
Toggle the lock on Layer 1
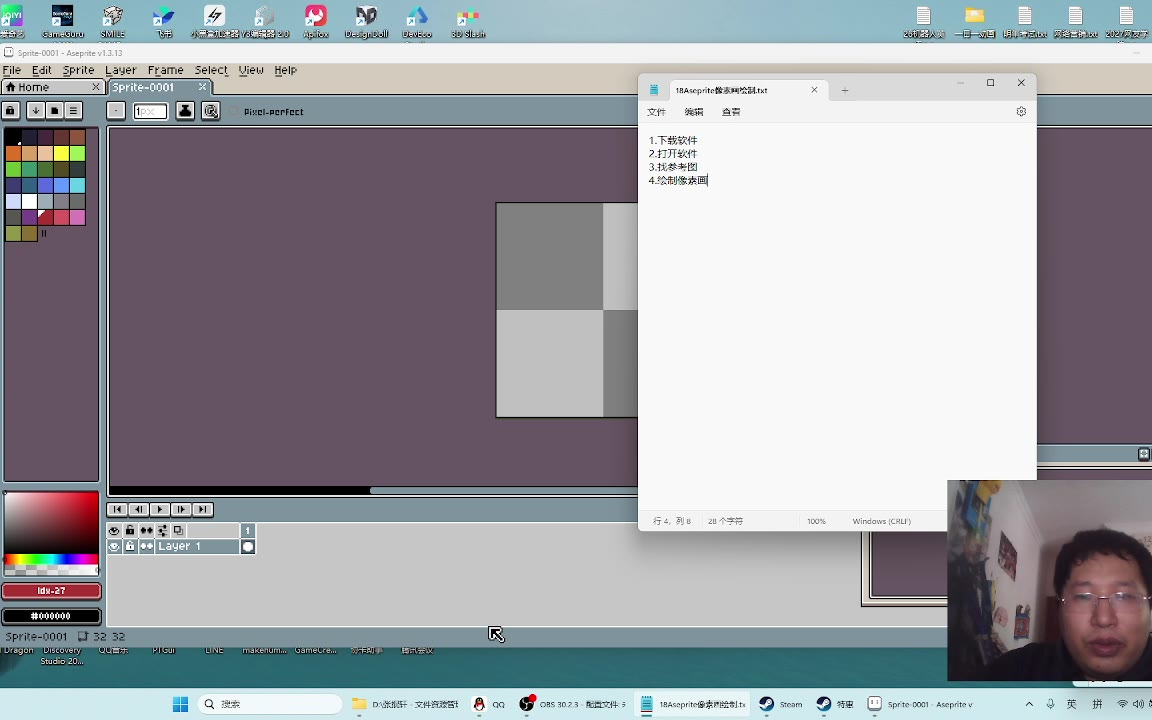[130, 547]
